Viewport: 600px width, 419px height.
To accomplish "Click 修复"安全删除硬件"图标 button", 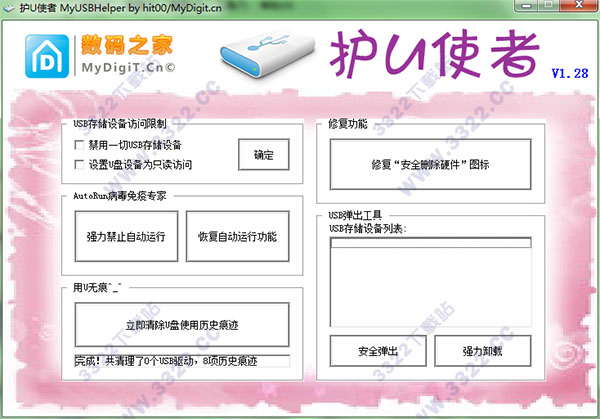I will click(430, 165).
